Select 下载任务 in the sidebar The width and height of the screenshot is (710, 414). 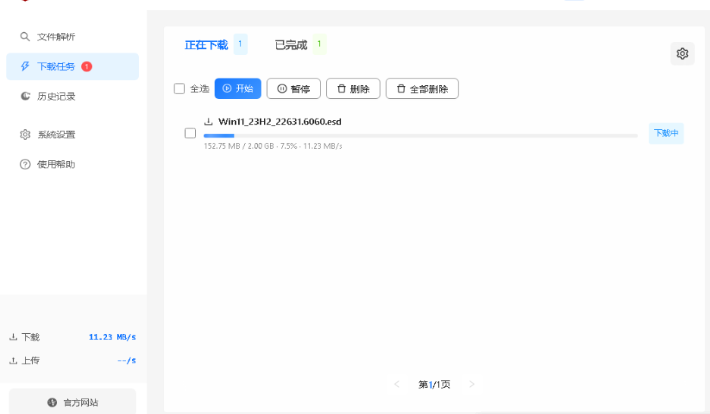tap(56, 67)
